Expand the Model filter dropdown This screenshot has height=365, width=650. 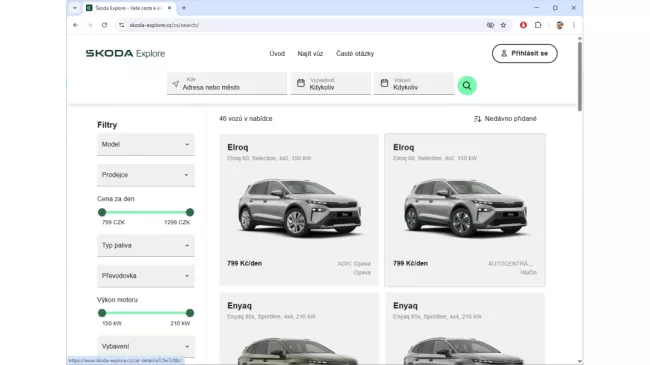click(x=146, y=144)
